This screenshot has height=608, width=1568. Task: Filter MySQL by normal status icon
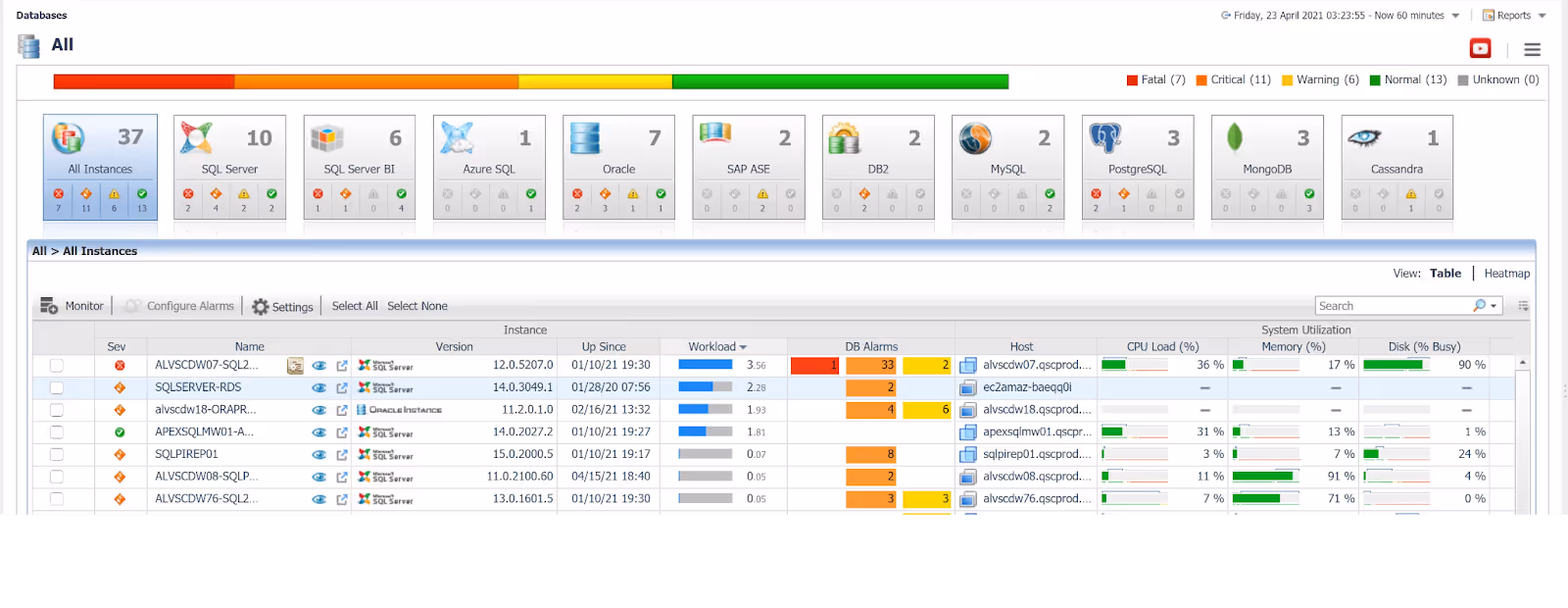click(1050, 194)
